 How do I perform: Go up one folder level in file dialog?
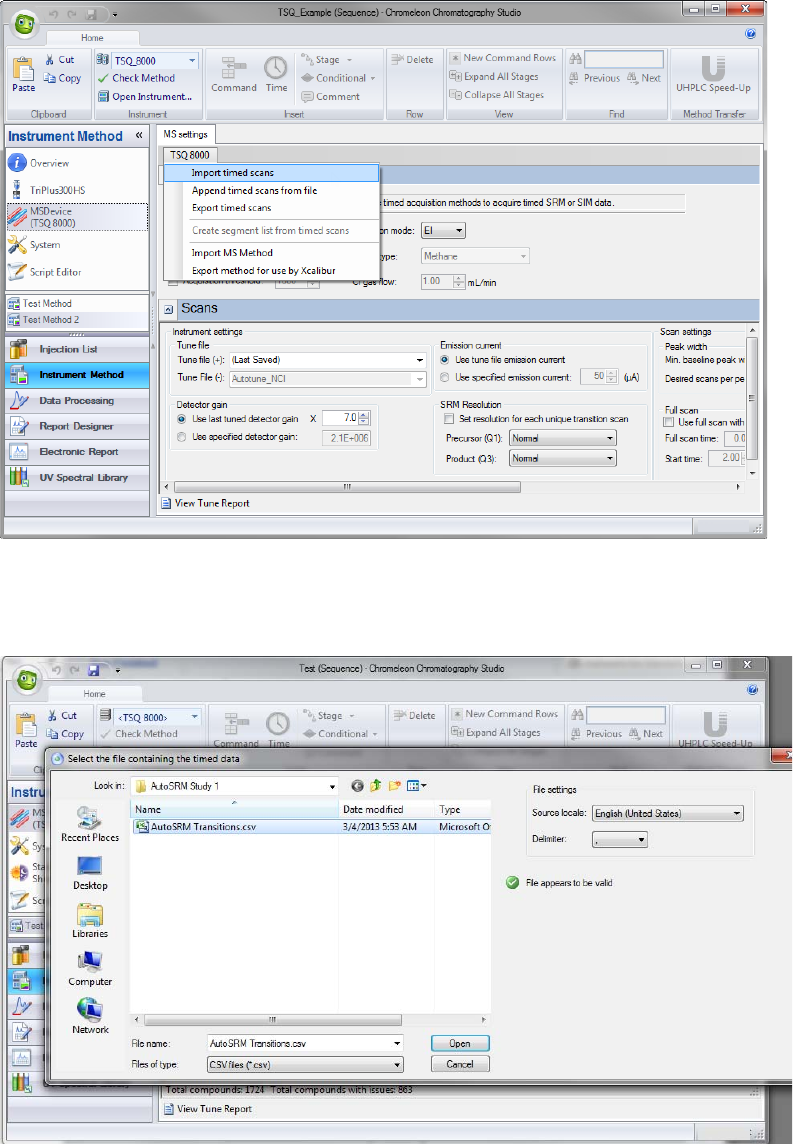coord(376,786)
